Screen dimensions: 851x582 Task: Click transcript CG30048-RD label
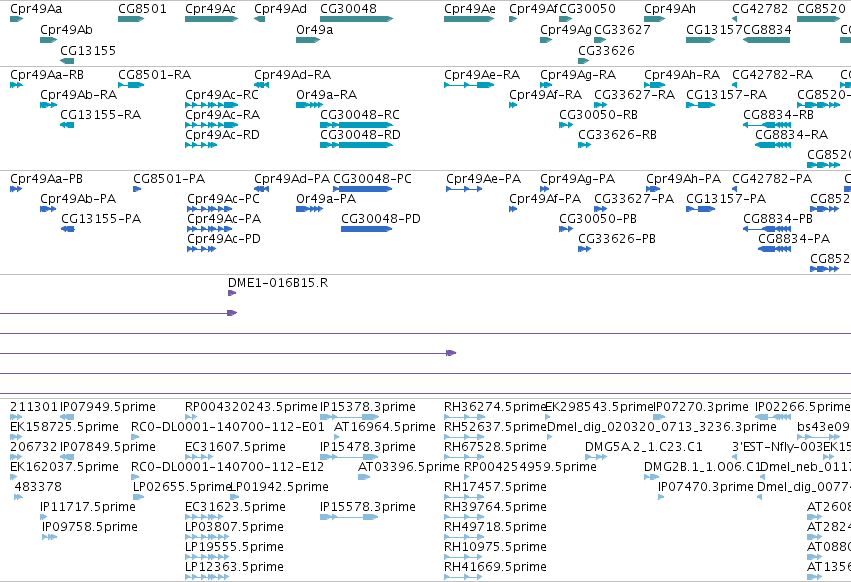point(360,135)
